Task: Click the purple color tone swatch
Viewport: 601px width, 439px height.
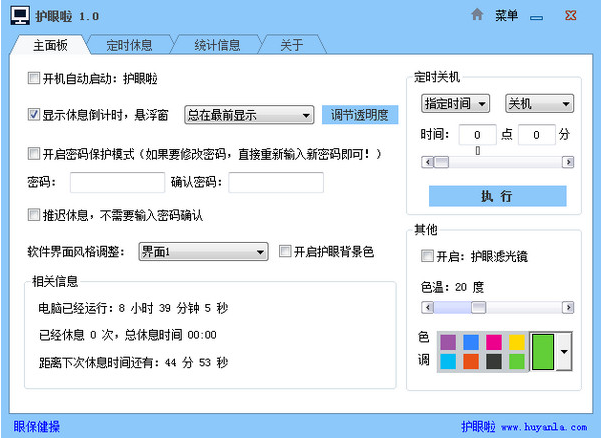Action: pyautogui.click(x=448, y=342)
